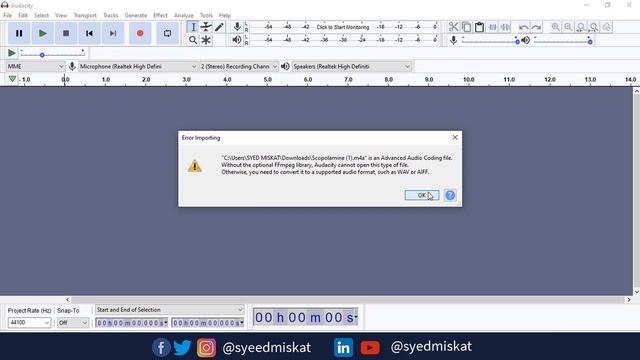Click the Stop transport button
This screenshot has height=360, width=640.
click(x=66, y=33)
